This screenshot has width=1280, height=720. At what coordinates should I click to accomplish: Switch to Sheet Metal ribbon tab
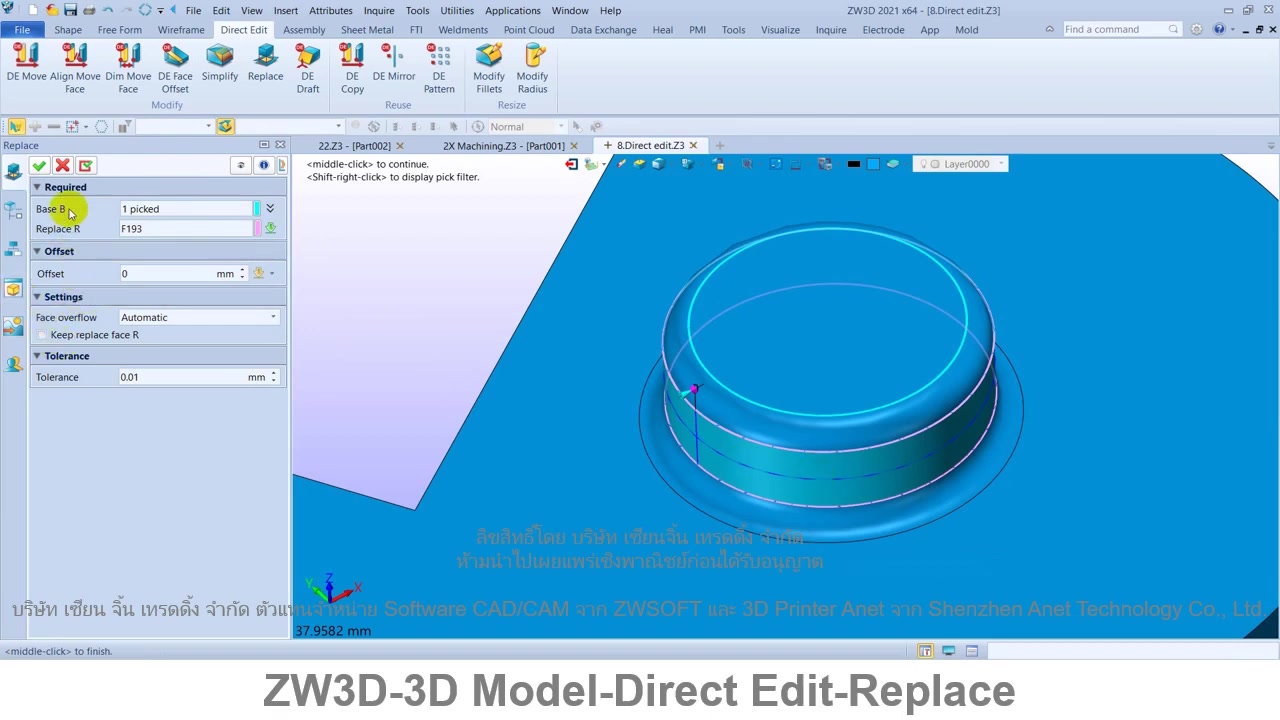point(367,30)
